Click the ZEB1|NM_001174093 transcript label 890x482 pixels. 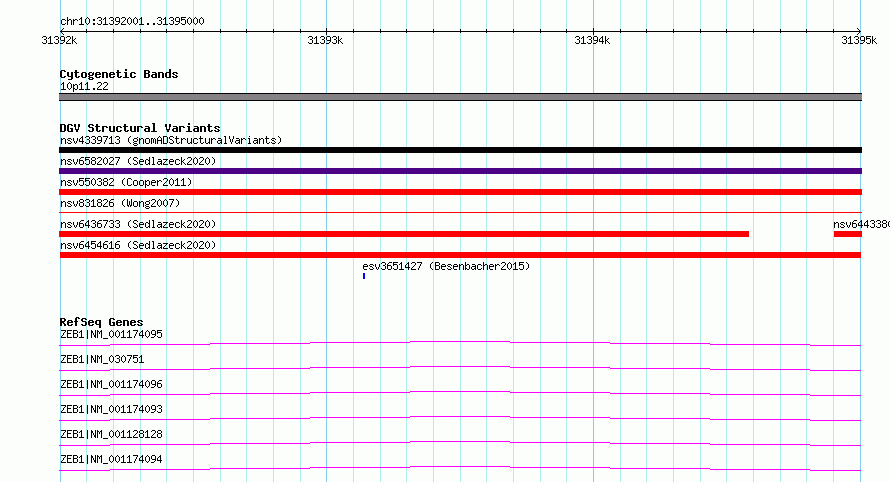[x=111, y=409]
